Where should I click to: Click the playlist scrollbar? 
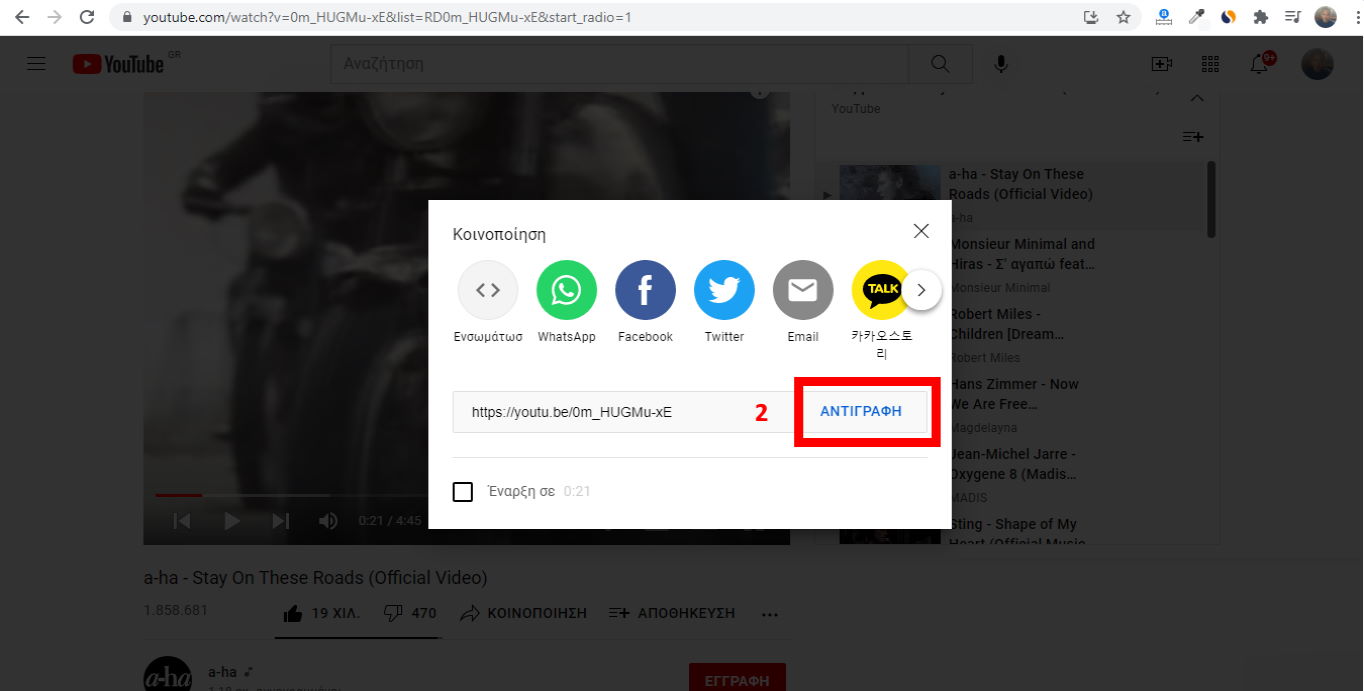click(x=1211, y=200)
